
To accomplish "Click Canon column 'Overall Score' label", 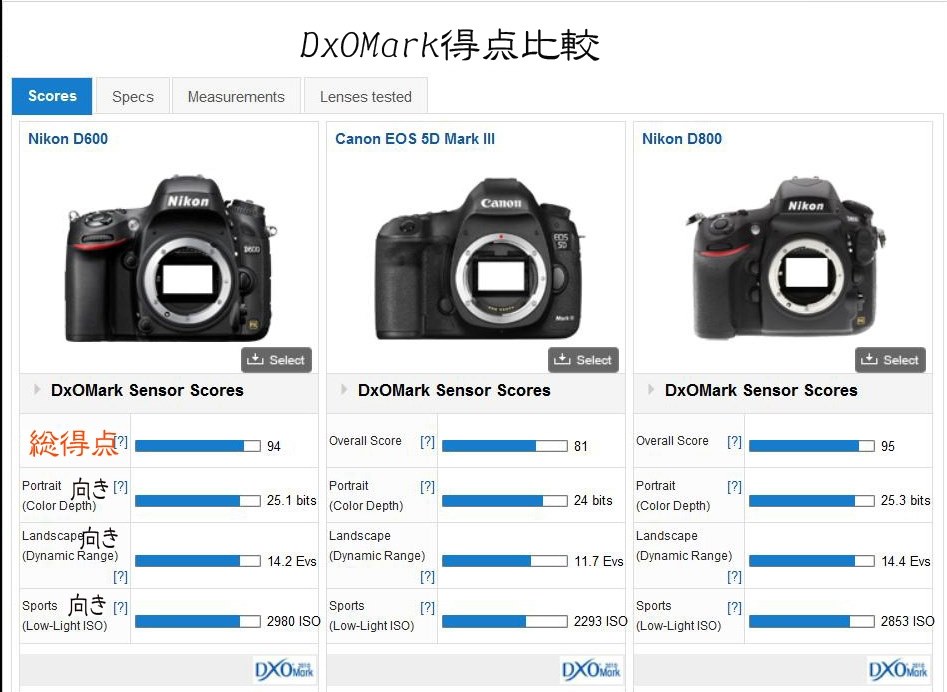I will 365,441.
